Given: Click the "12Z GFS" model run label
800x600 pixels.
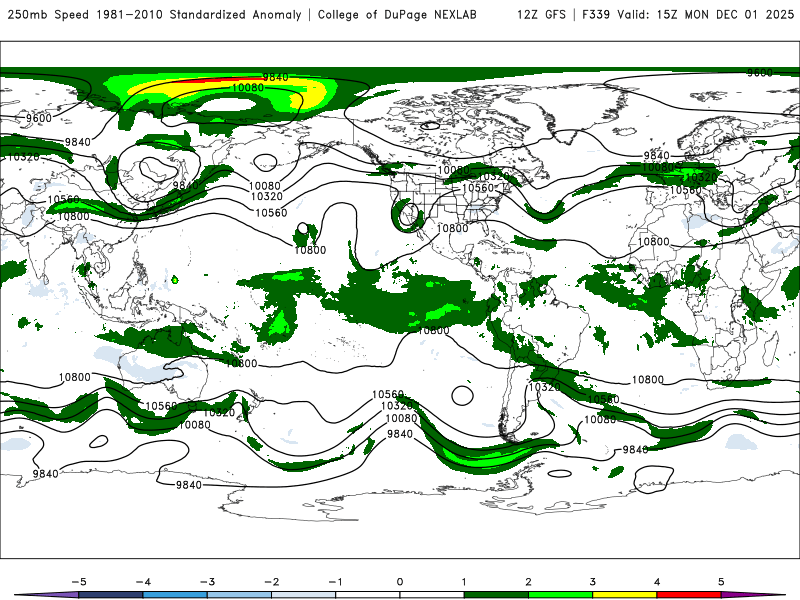Looking at the screenshot, I should [541, 14].
